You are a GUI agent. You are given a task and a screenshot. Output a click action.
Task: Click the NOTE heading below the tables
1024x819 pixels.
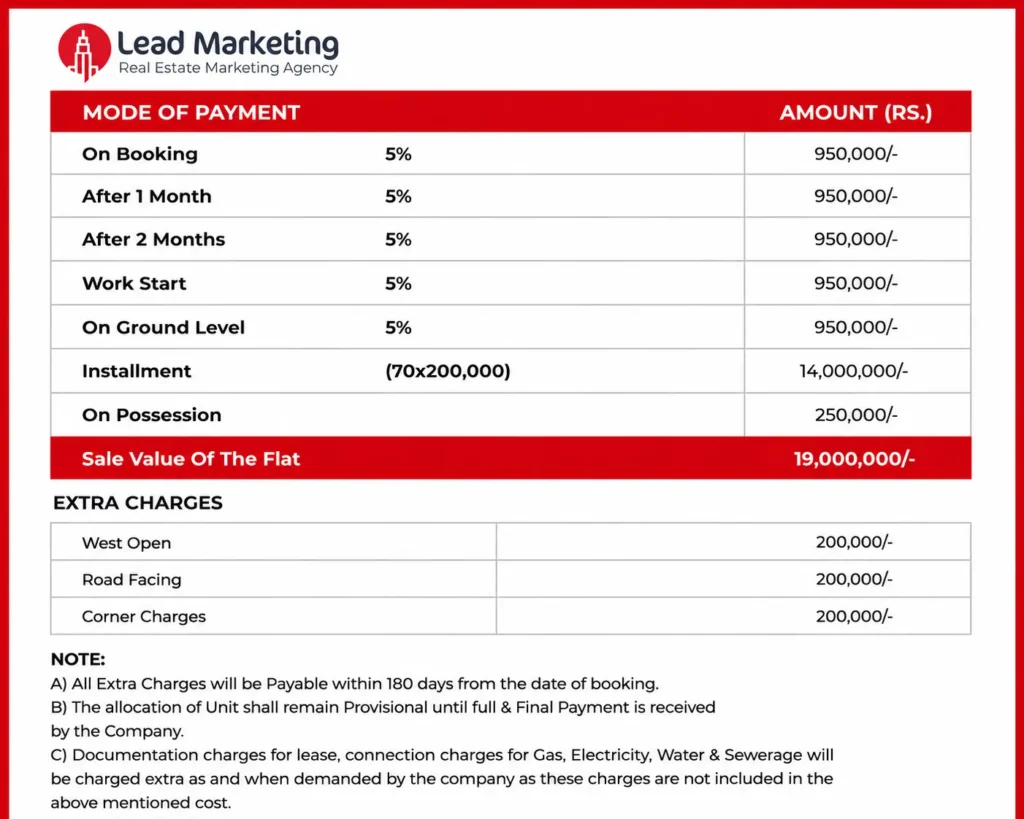pos(78,659)
